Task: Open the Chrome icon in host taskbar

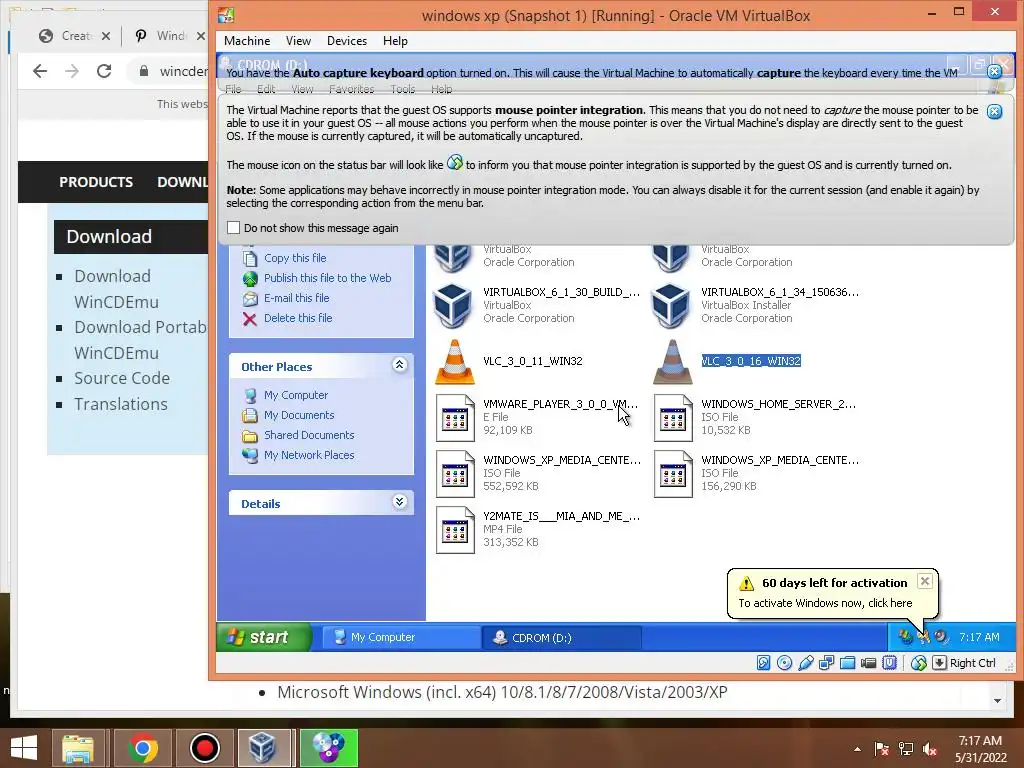Action: click(x=142, y=748)
